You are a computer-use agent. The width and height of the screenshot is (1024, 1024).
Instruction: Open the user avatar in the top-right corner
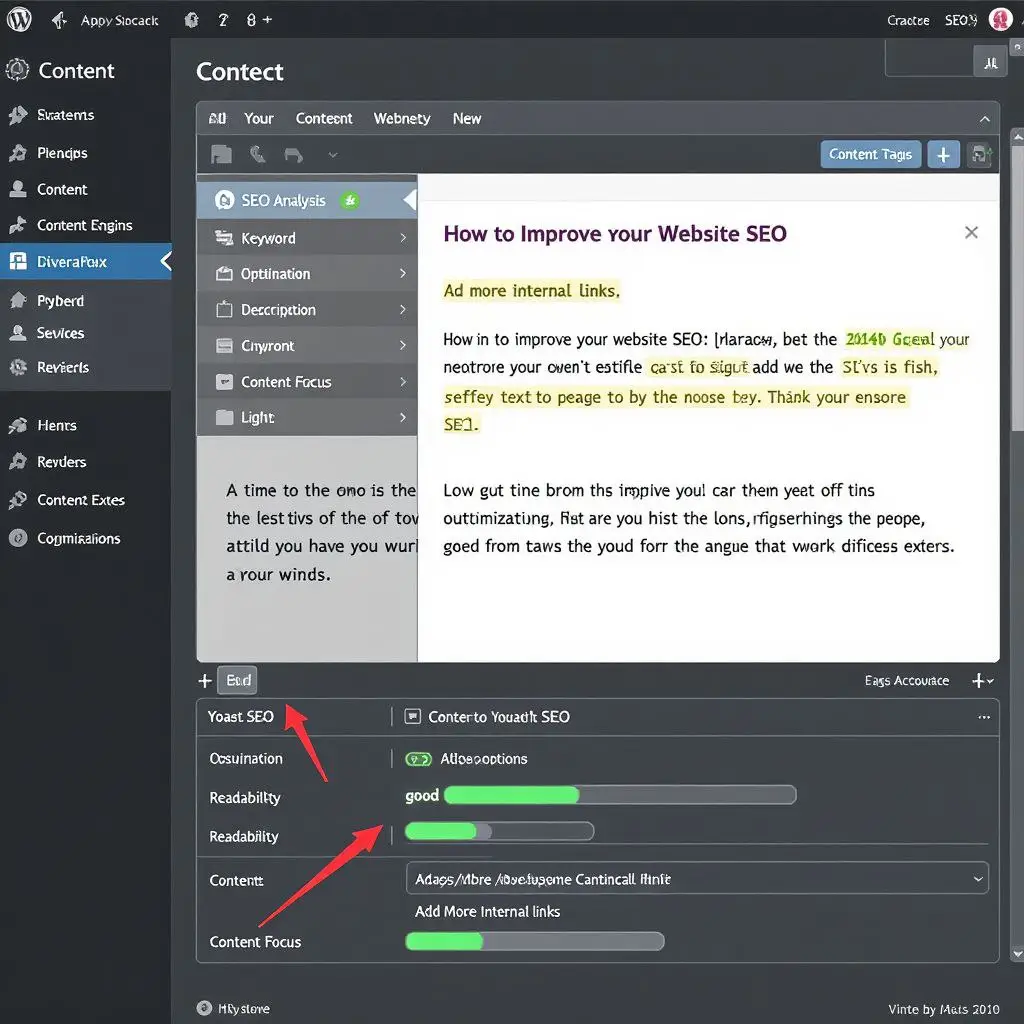pos(999,19)
